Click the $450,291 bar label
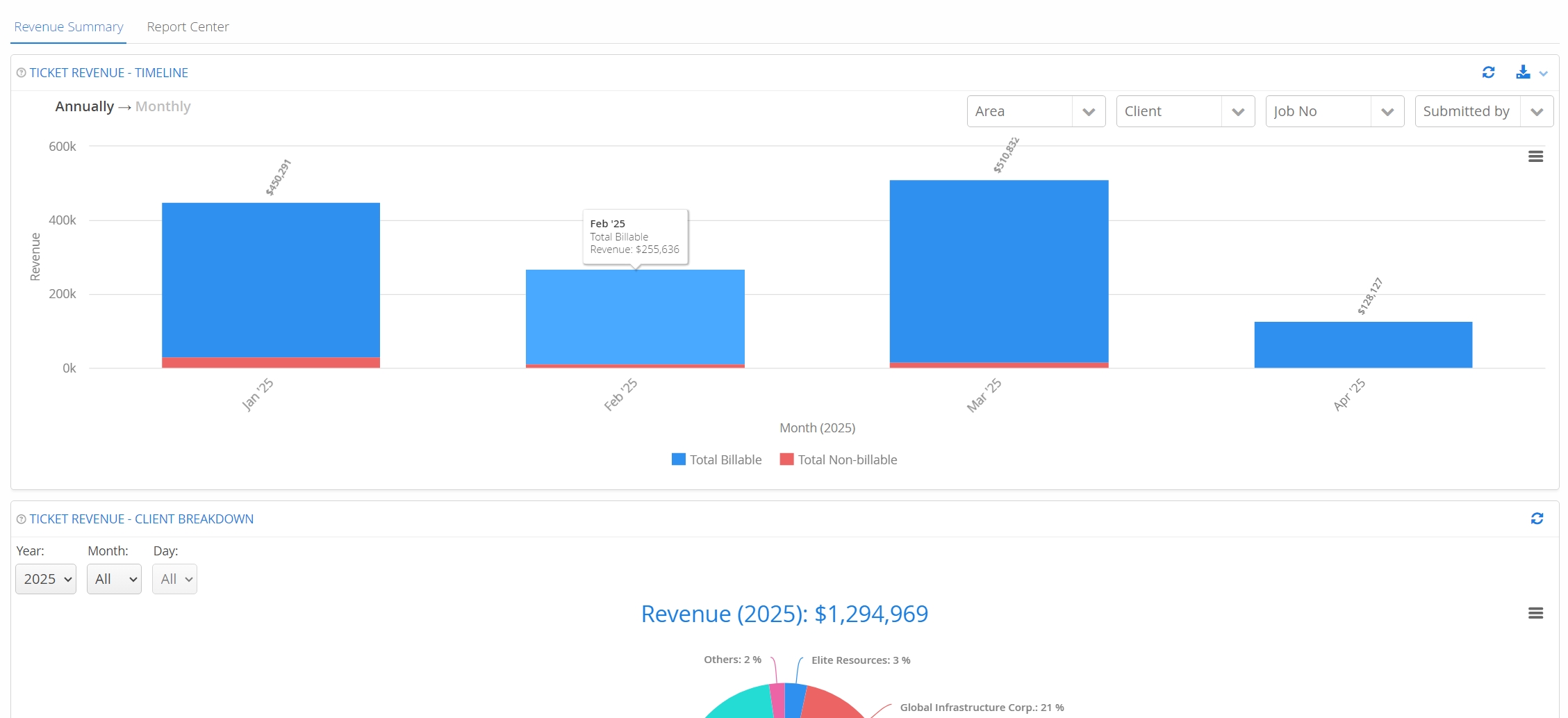The height and width of the screenshot is (718, 1568). coord(279,177)
